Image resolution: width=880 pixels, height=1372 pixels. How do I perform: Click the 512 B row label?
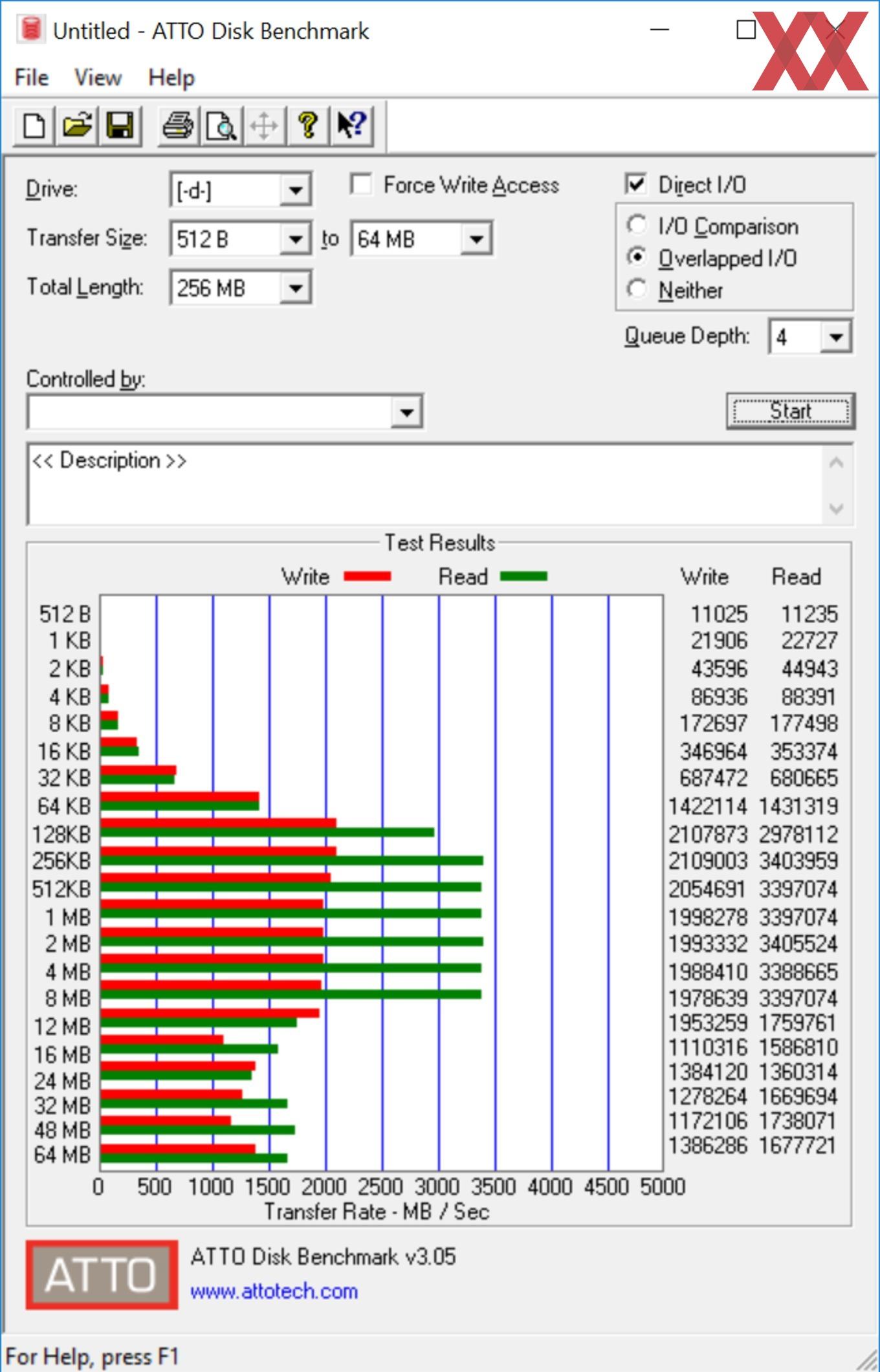65,614
